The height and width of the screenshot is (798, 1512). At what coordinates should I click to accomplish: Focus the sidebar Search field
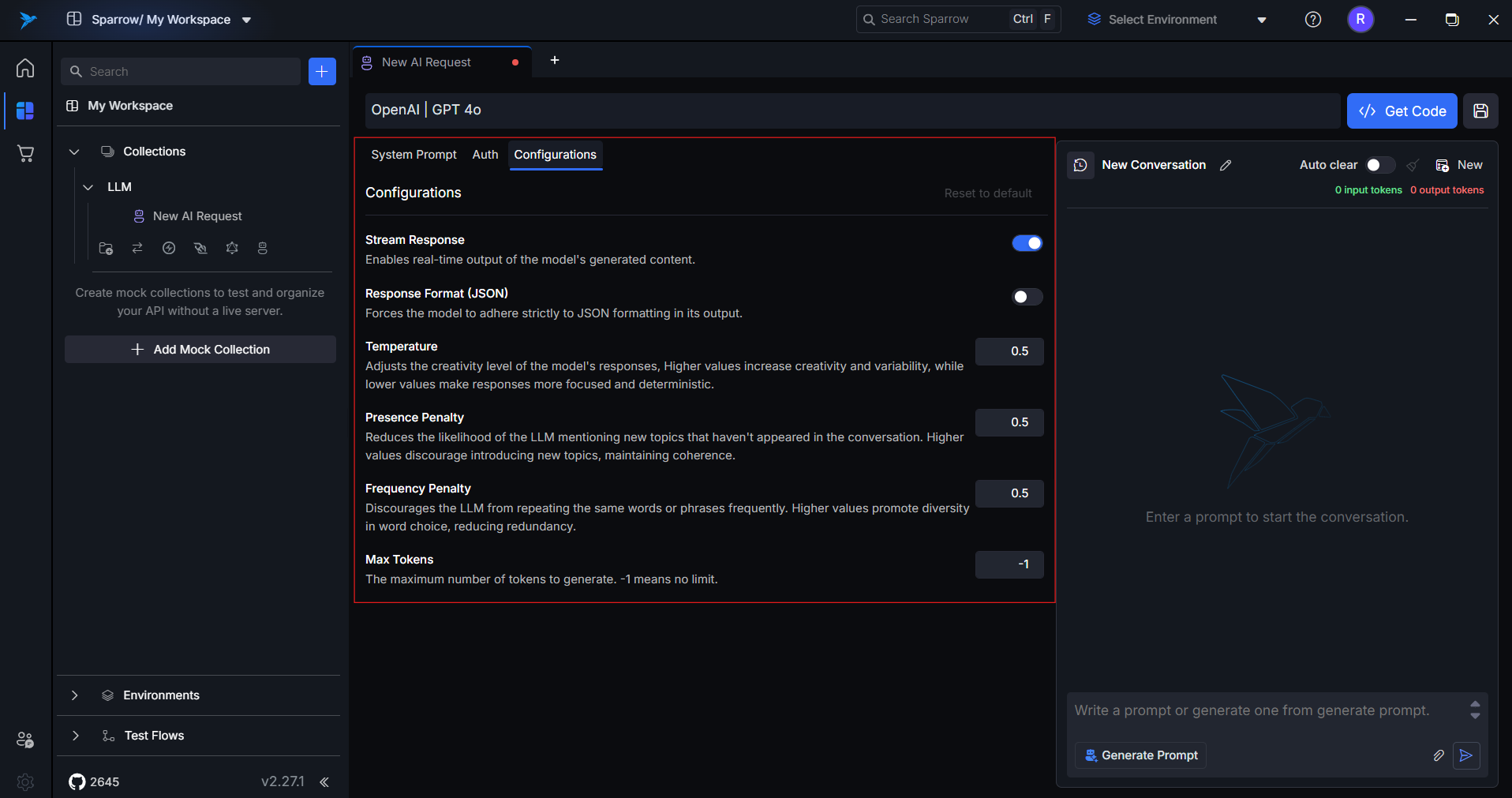(181, 71)
